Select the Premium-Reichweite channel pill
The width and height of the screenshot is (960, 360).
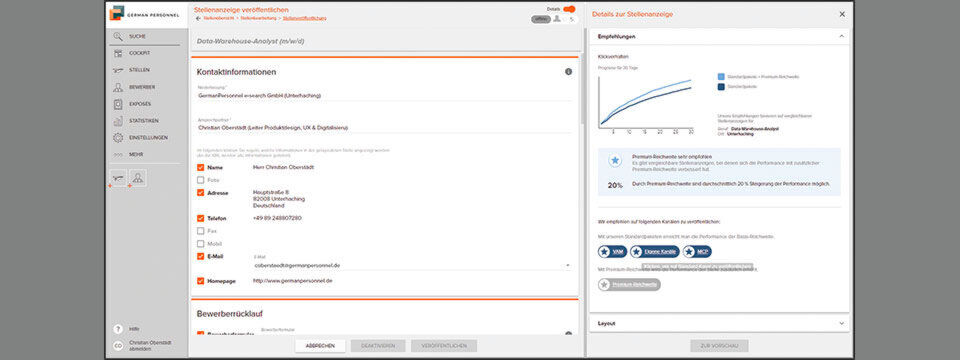[629, 285]
